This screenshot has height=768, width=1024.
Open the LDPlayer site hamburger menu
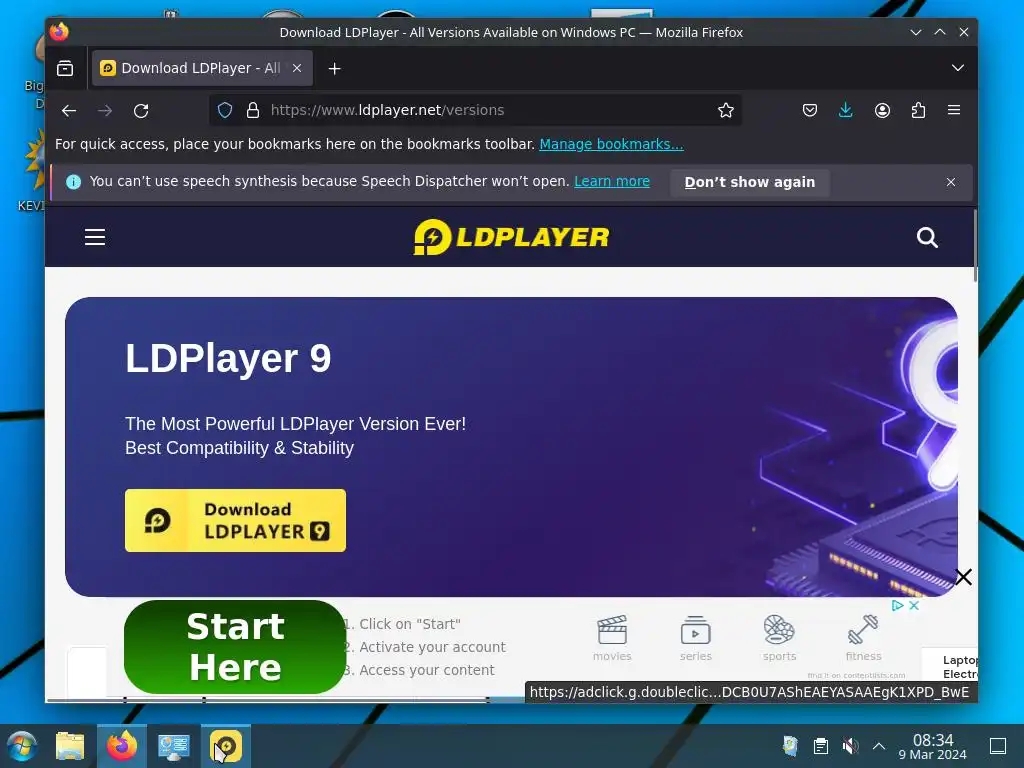click(95, 237)
